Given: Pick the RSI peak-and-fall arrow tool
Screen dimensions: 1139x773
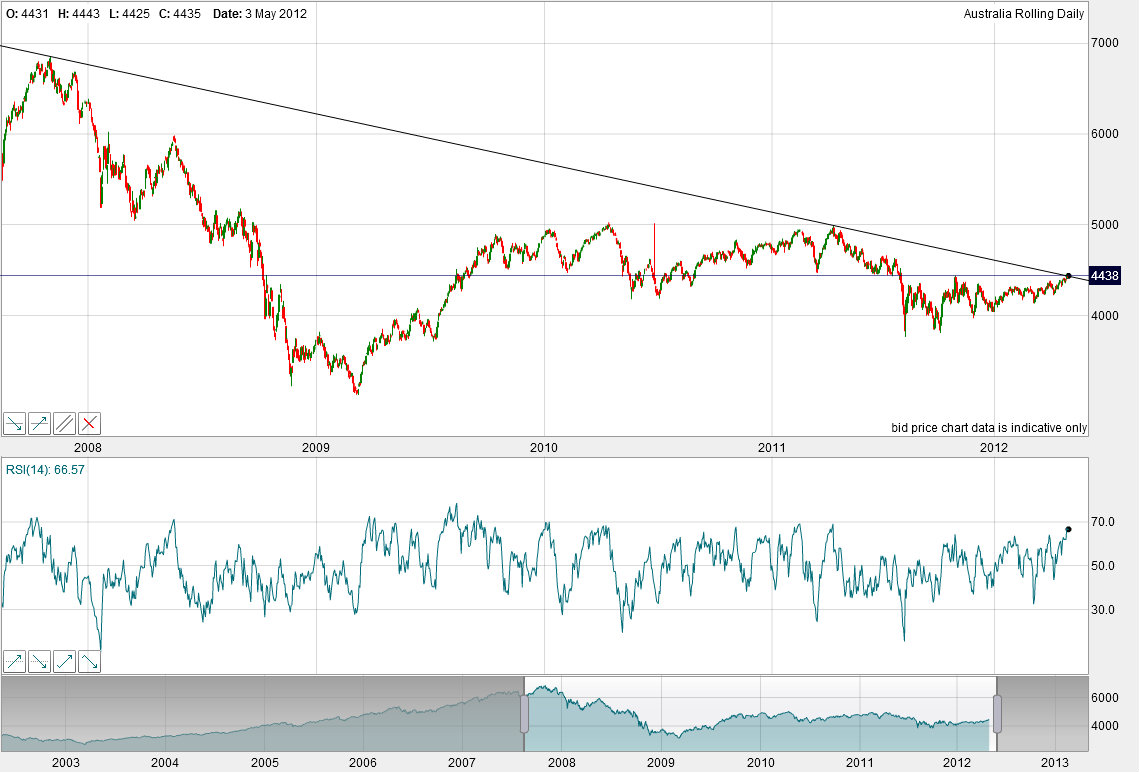Looking at the screenshot, I should click(90, 661).
